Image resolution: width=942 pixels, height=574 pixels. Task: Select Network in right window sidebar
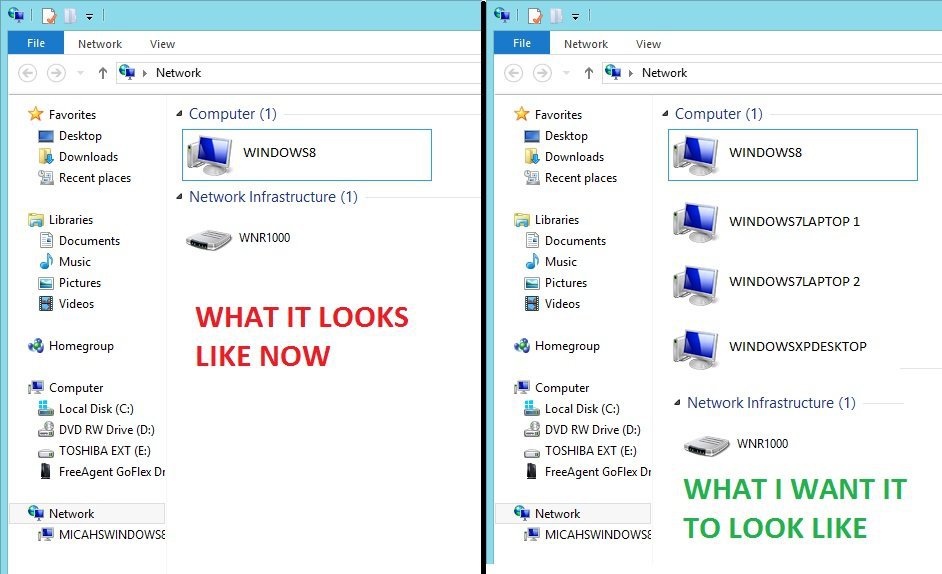pyautogui.click(x=573, y=513)
